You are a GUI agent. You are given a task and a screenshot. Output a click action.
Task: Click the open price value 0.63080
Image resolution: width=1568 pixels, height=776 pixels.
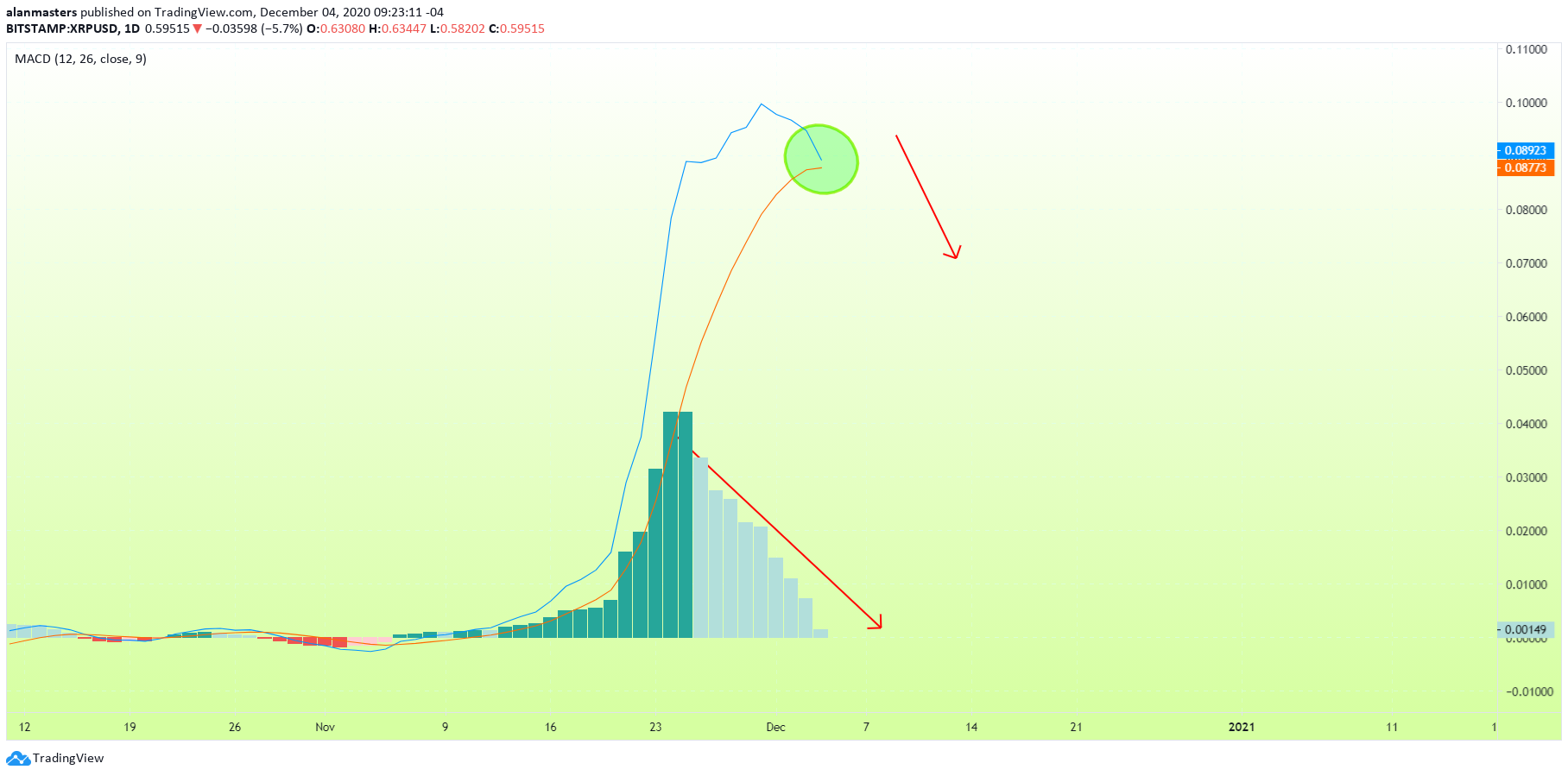[342, 28]
